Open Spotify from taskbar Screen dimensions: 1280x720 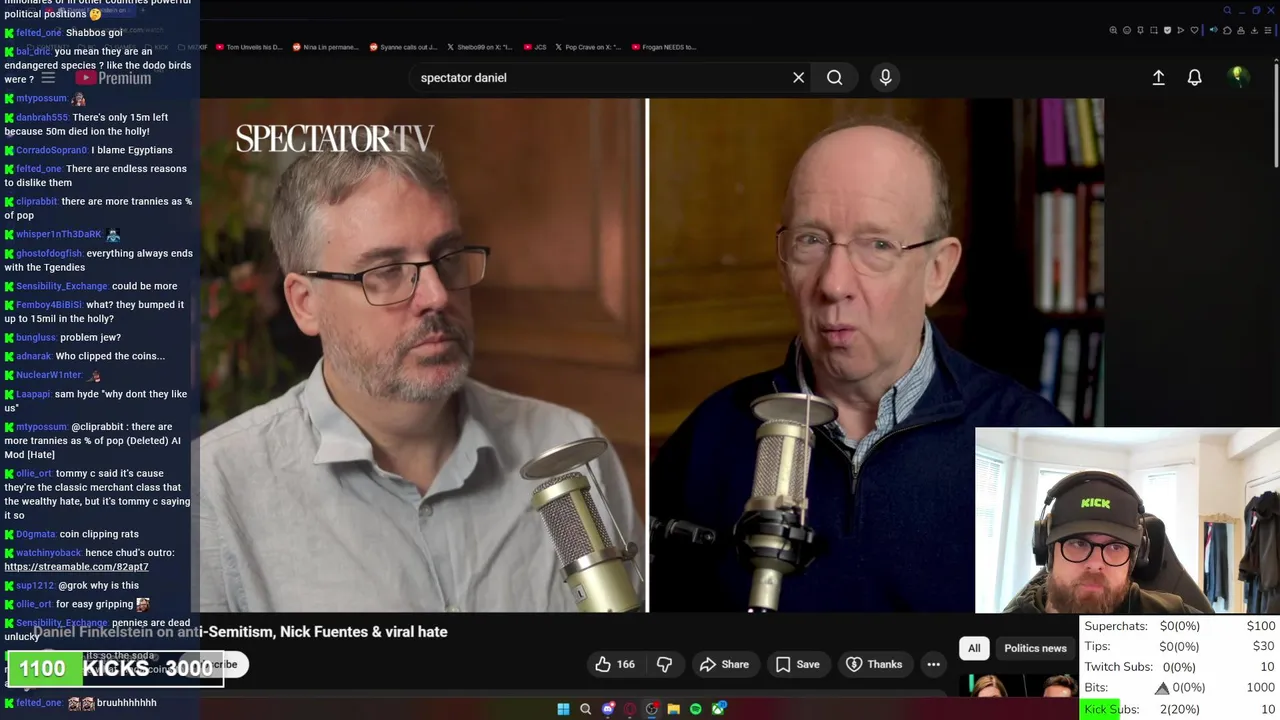(x=696, y=709)
